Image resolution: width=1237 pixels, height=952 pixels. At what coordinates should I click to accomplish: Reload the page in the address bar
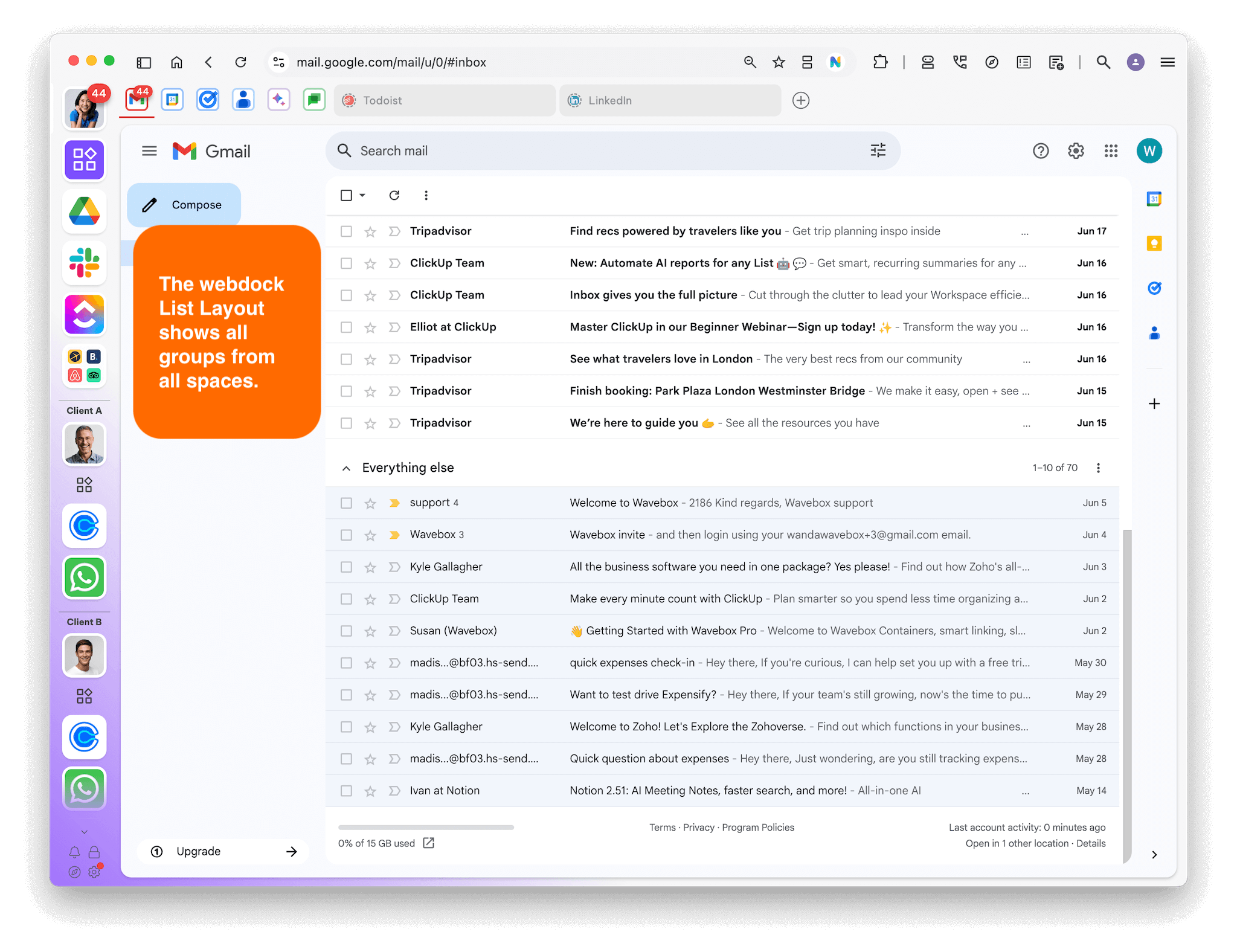[241, 62]
